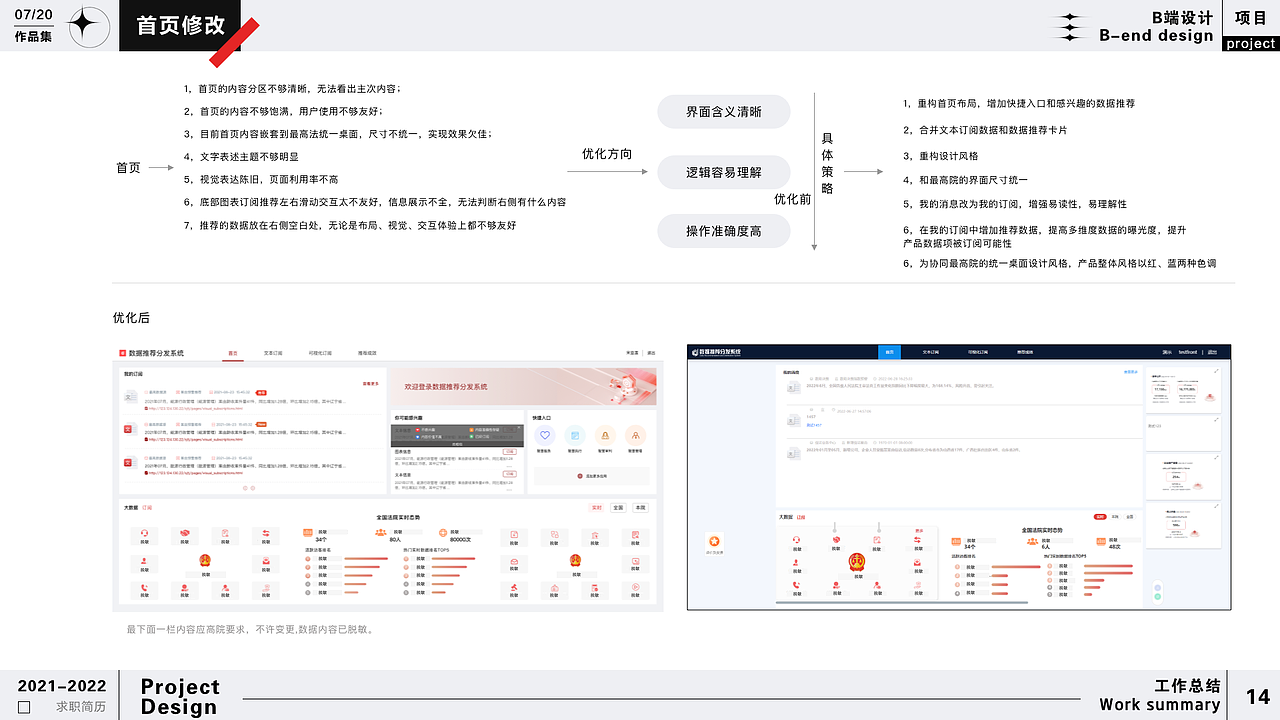Open the bell quick-entry icon in left mockup
The width and height of the screenshot is (1280, 720).
pos(605,435)
